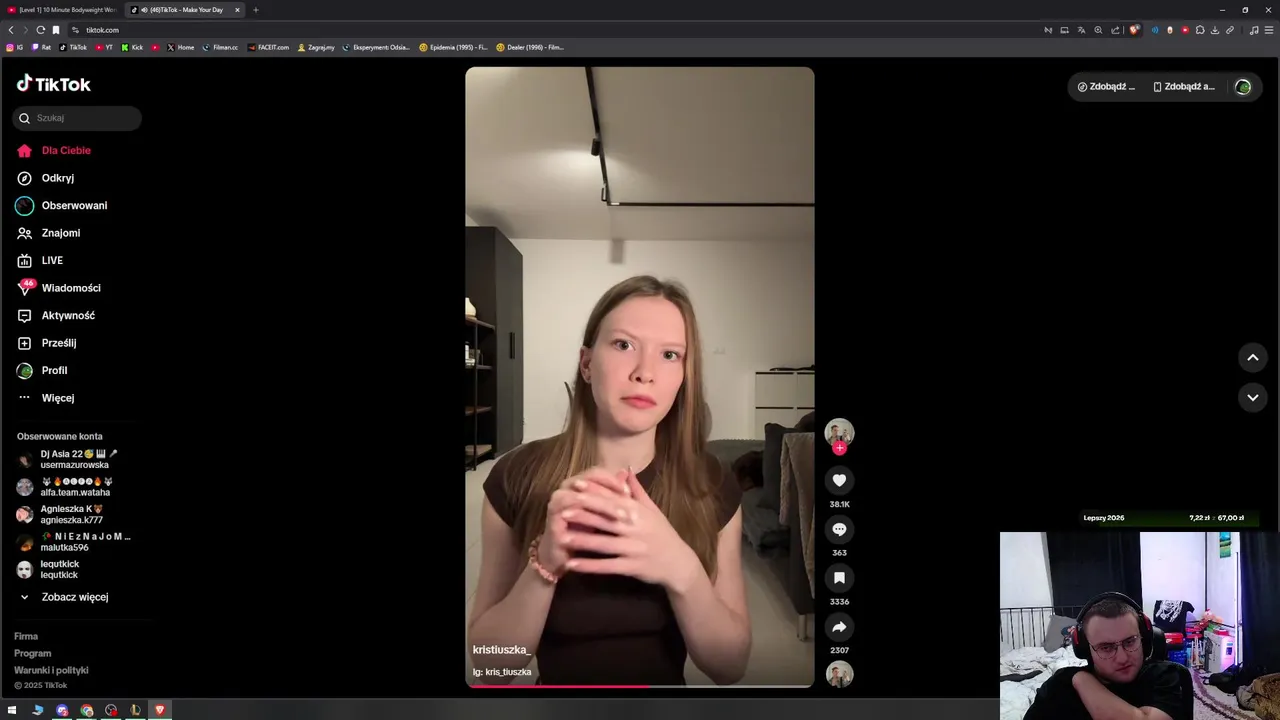This screenshot has width=1280, height=720.
Task: Open the Zagraj.my bookmark
Action: point(316,47)
